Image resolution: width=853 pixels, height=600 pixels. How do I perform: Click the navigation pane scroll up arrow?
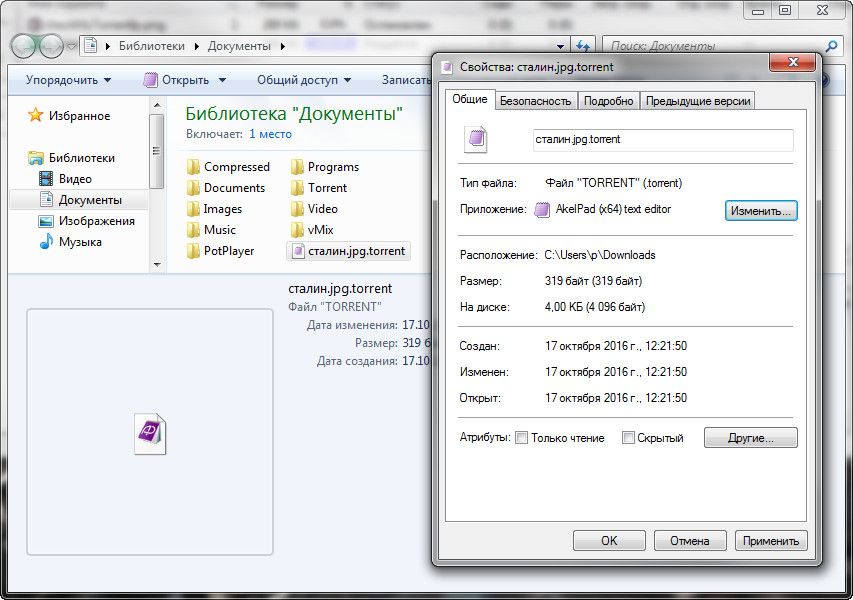coord(157,105)
